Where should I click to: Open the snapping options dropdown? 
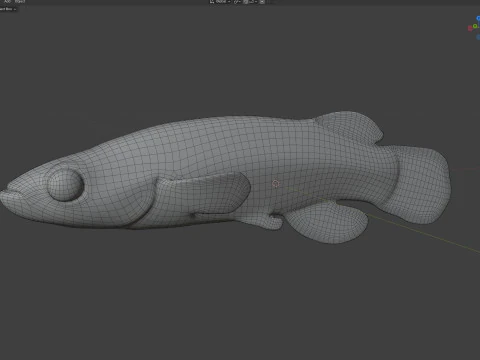click(x=253, y=1)
